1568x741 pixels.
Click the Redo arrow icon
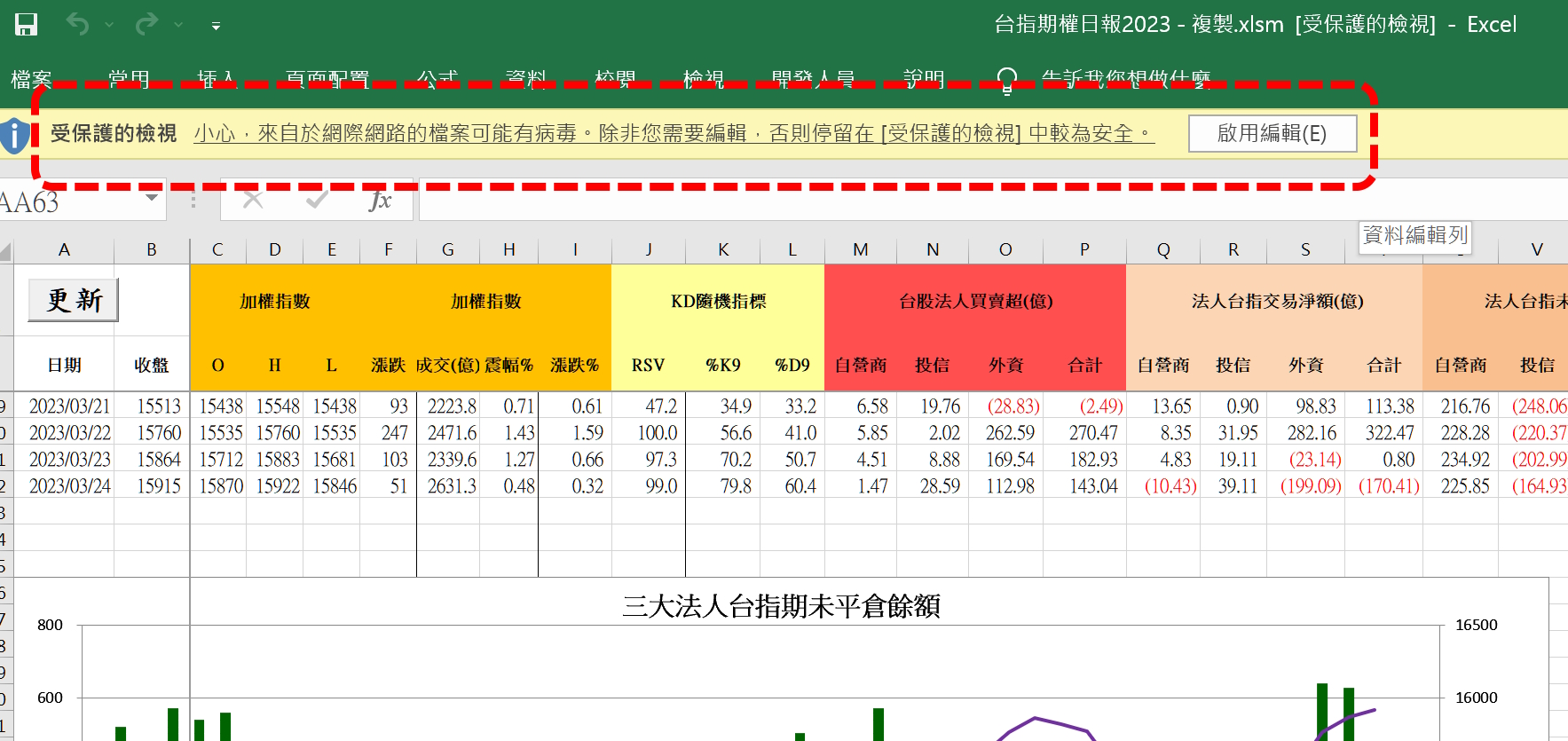pyautogui.click(x=146, y=24)
